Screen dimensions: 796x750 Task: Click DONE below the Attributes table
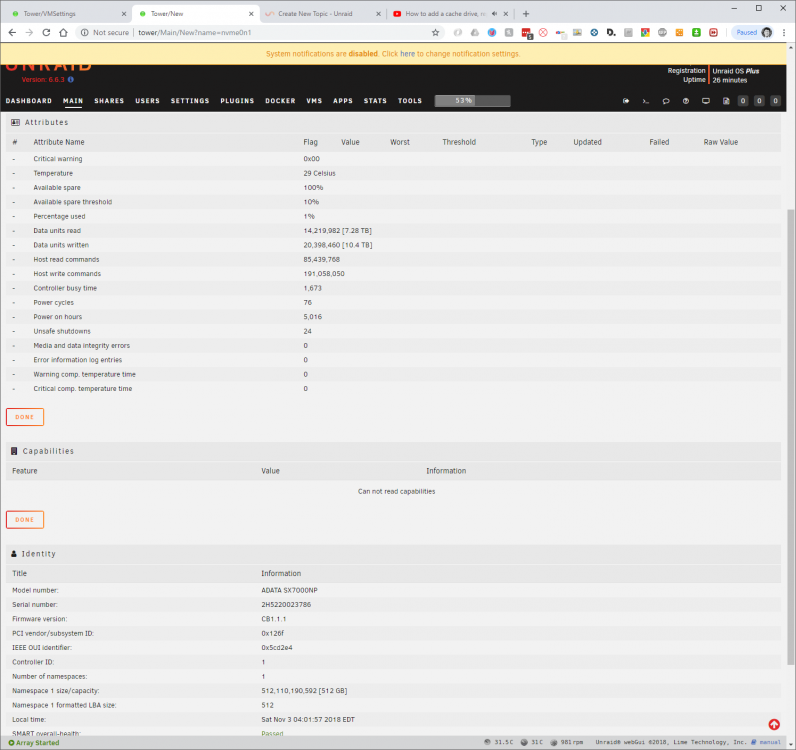[x=25, y=417]
